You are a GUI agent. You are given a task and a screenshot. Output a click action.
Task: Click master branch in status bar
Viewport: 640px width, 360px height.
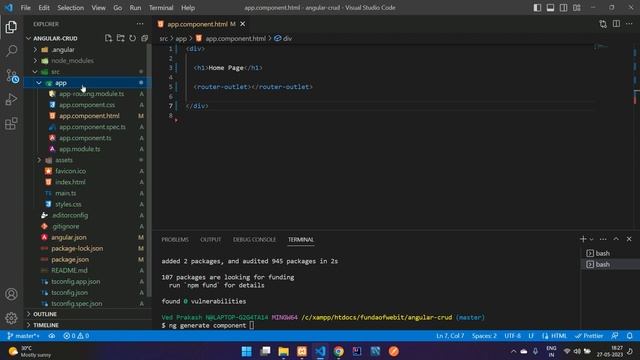point(24,336)
